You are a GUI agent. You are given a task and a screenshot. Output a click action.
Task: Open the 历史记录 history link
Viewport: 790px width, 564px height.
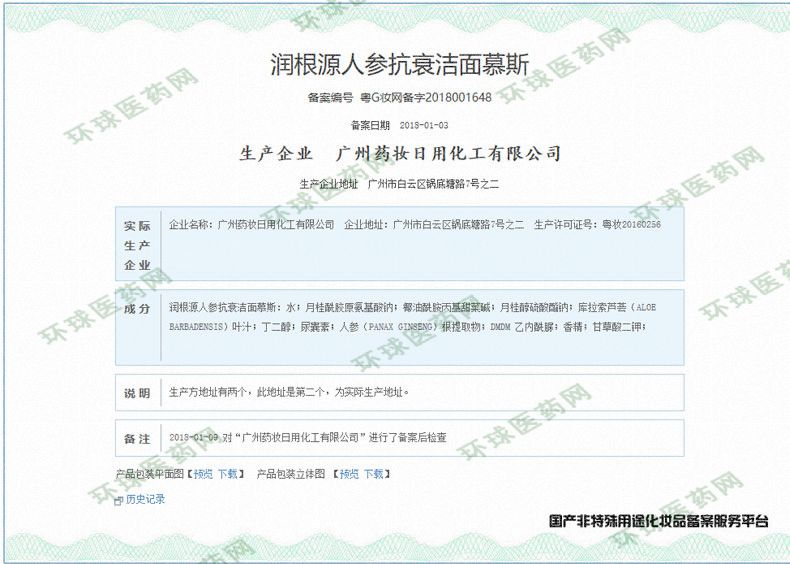(145, 499)
